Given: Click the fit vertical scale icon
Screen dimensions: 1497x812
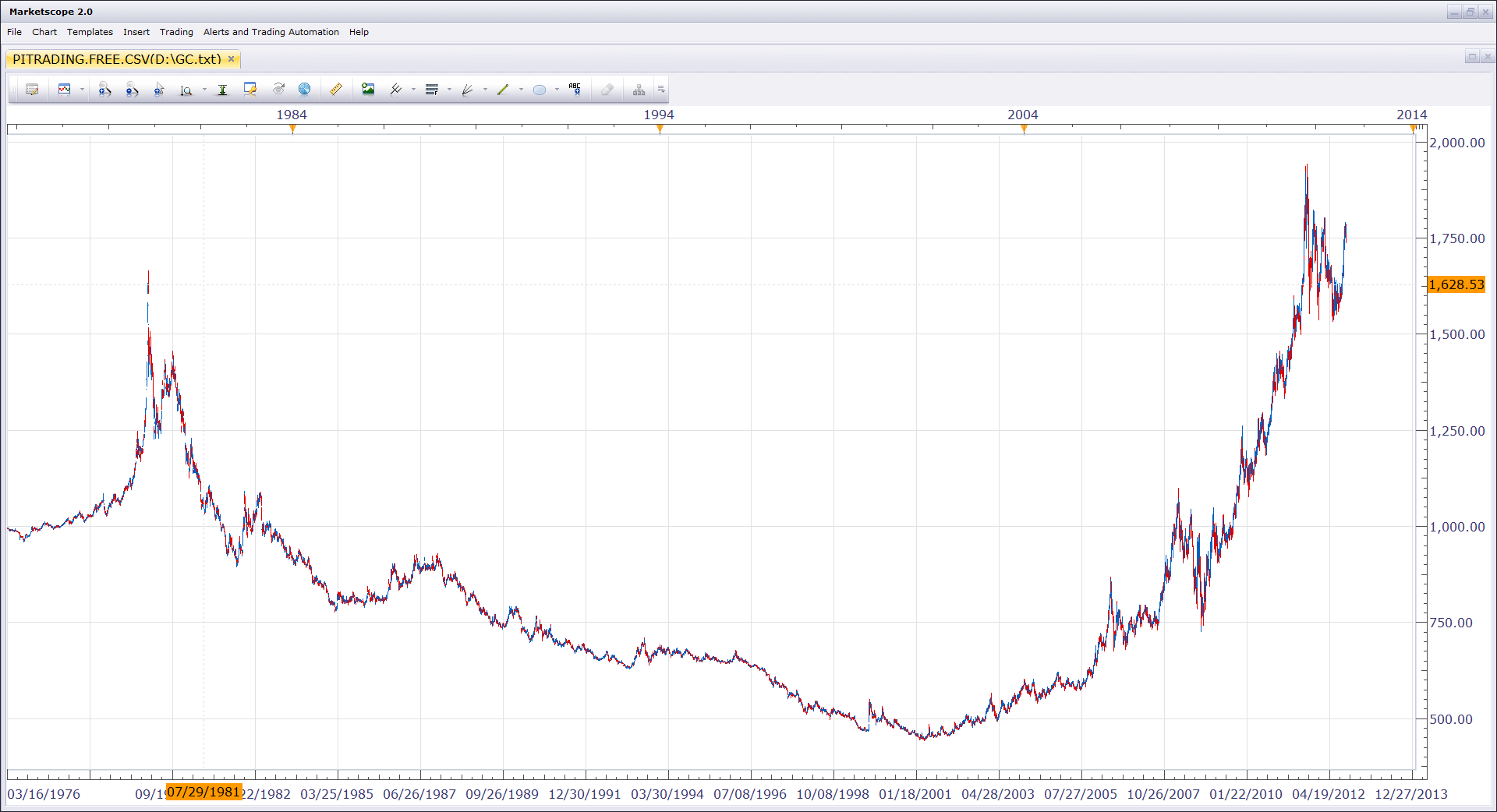Looking at the screenshot, I should [222, 90].
